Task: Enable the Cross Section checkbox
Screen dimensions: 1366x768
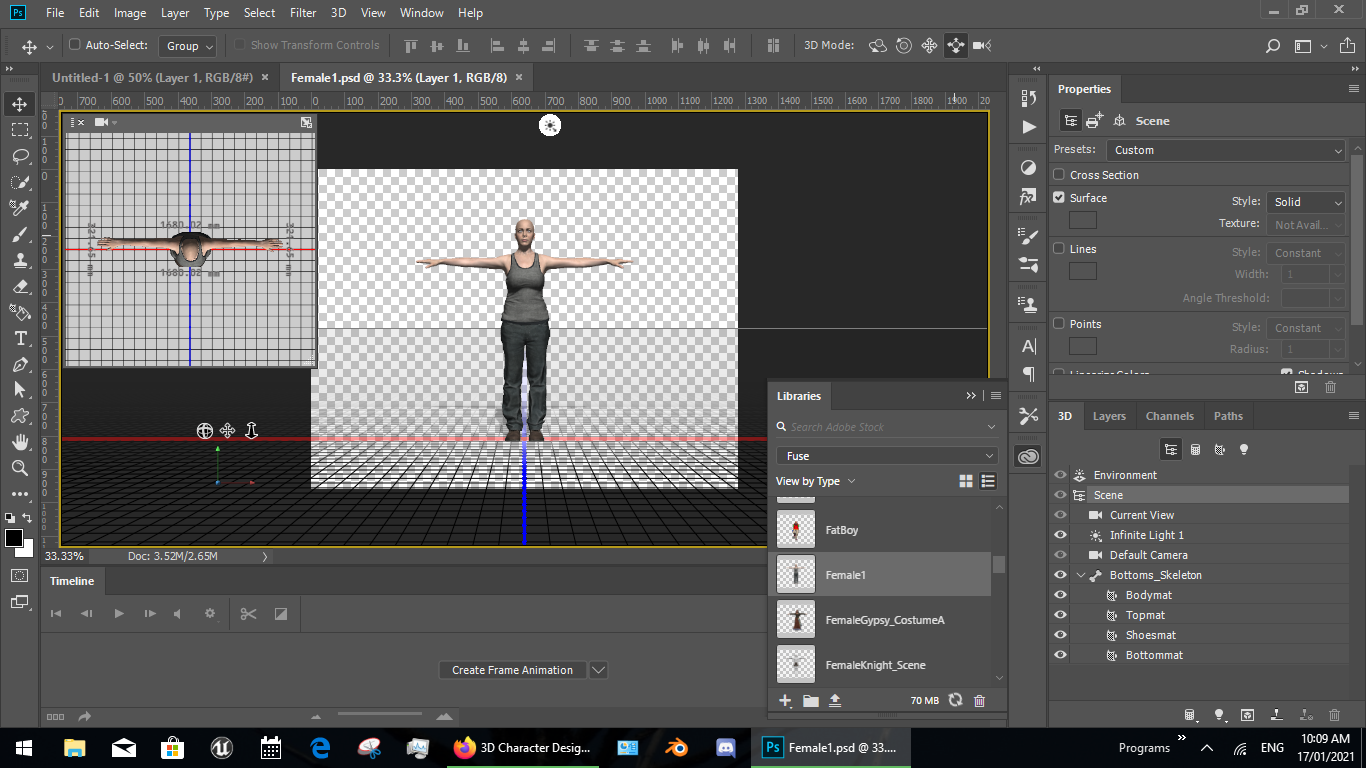Action: tap(1057, 174)
